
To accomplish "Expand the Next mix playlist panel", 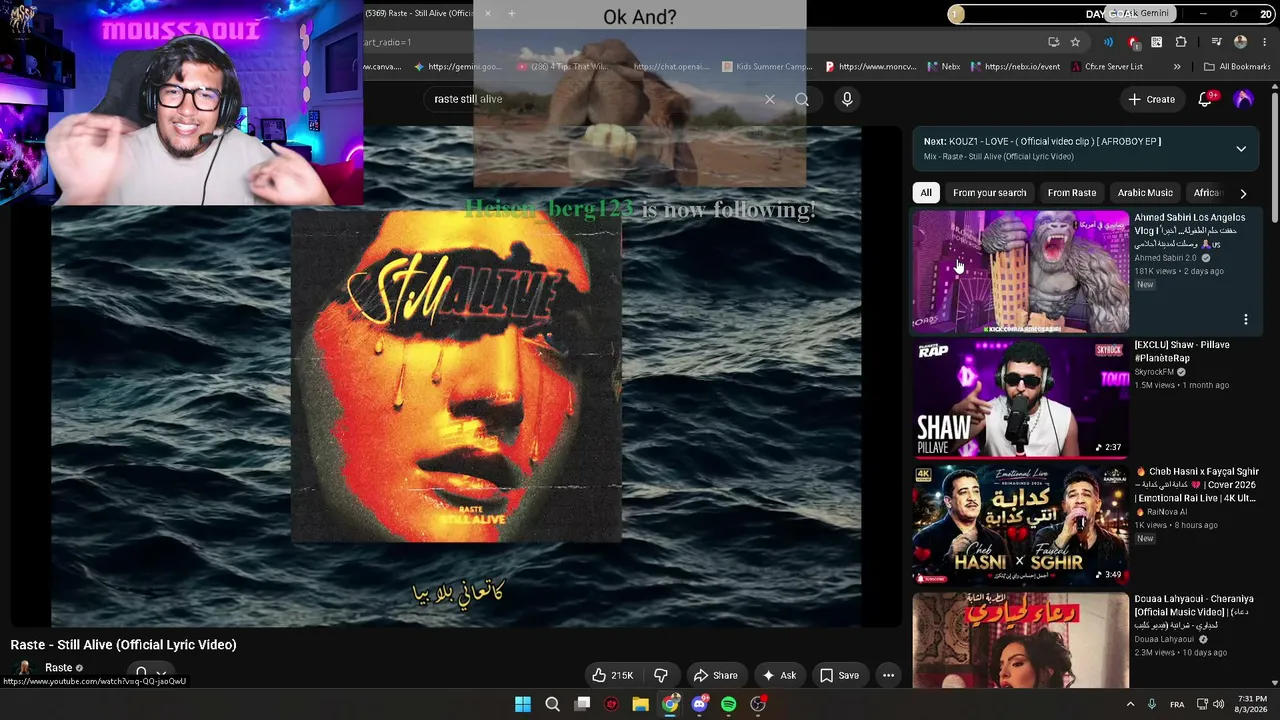I will 1241,149.
